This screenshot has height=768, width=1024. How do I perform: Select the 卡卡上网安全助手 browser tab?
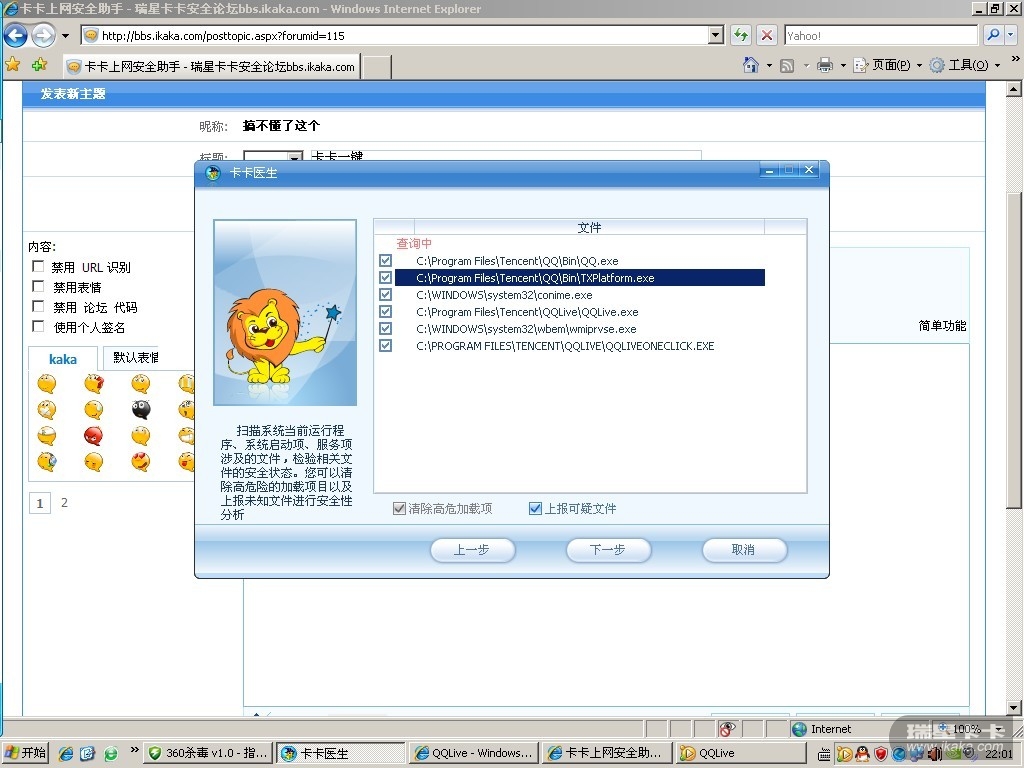[212, 67]
